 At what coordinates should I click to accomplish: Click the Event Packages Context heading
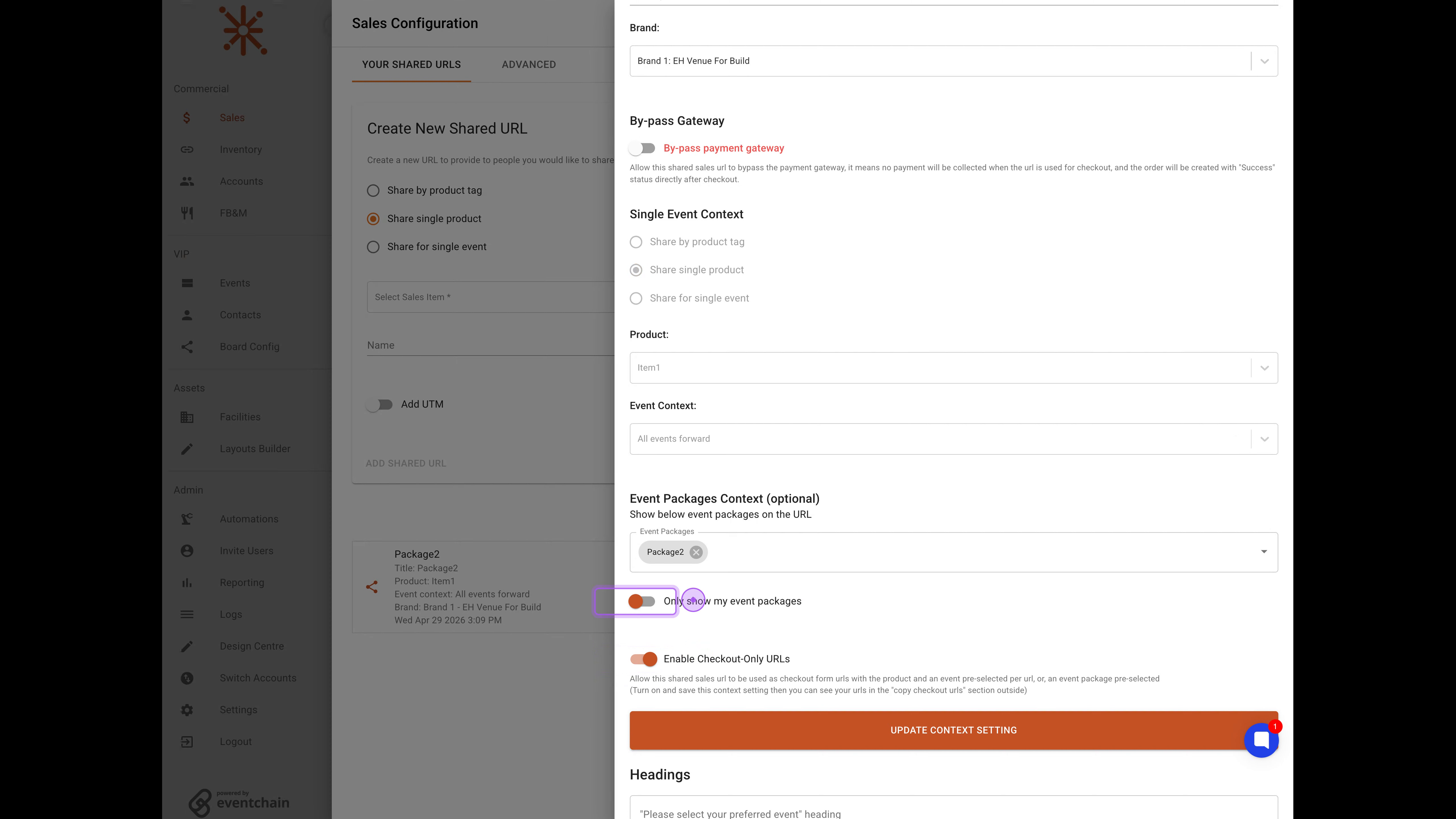[724, 499]
